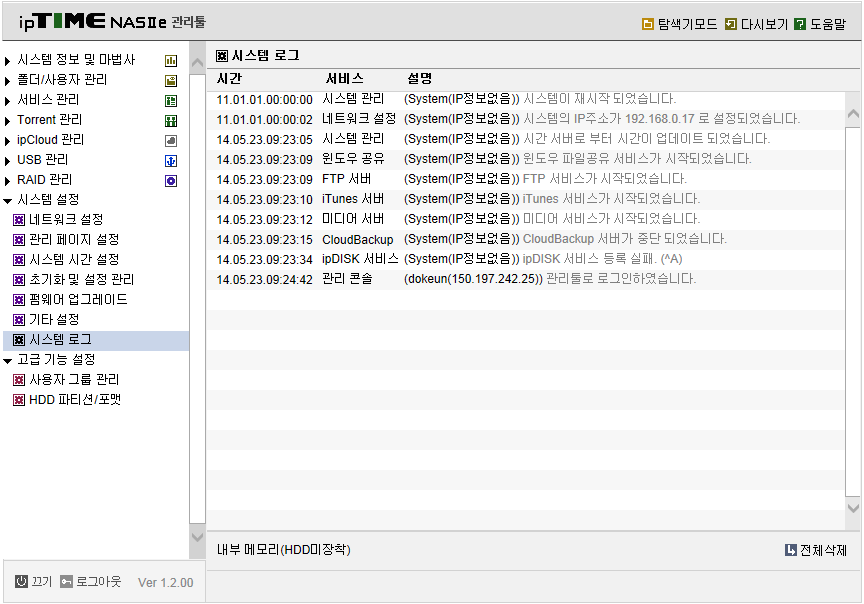Click the key icon next to 로그아웃
The height and width of the screenshot is (604, 864).
pos(66,581)
